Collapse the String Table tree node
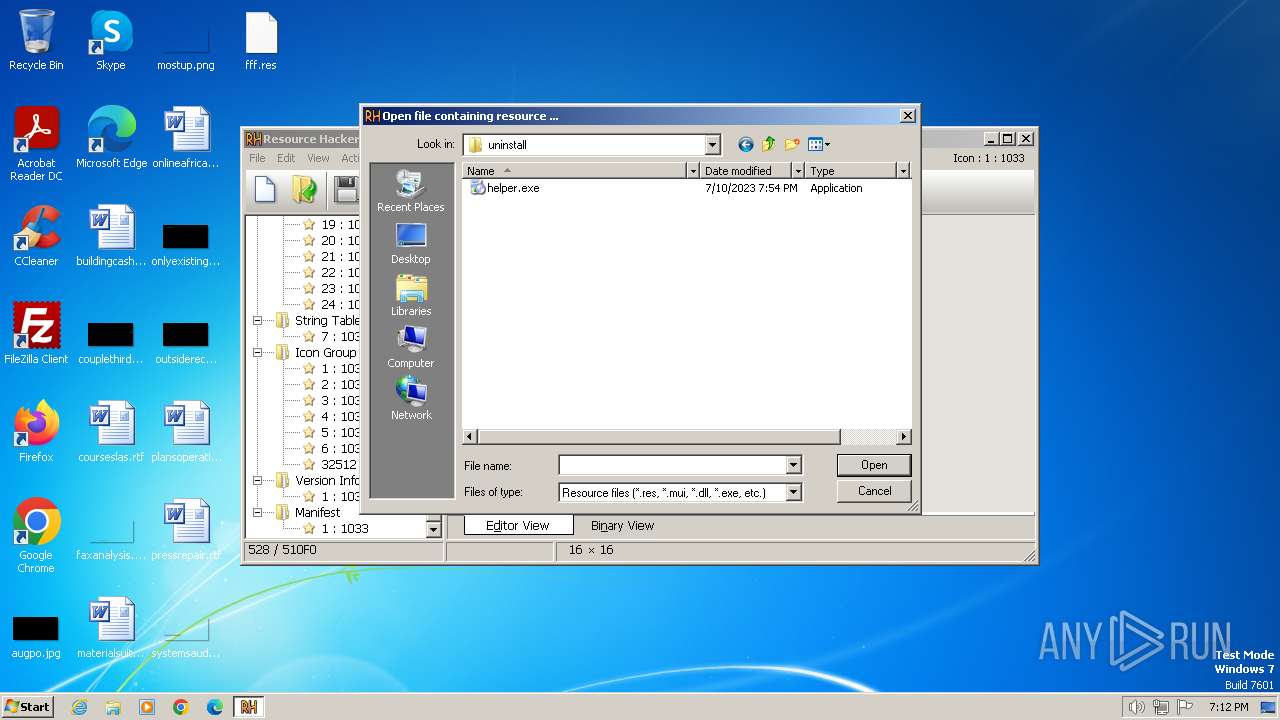 (257, 321)
